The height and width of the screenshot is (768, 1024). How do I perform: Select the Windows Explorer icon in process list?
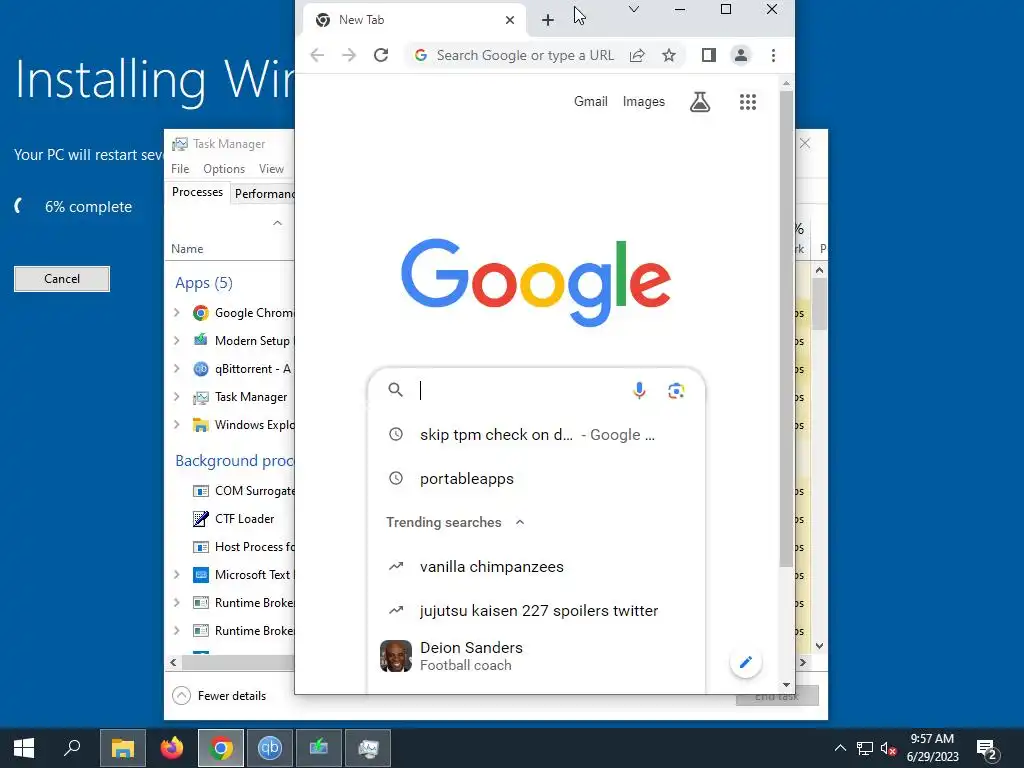click(200, 425)
